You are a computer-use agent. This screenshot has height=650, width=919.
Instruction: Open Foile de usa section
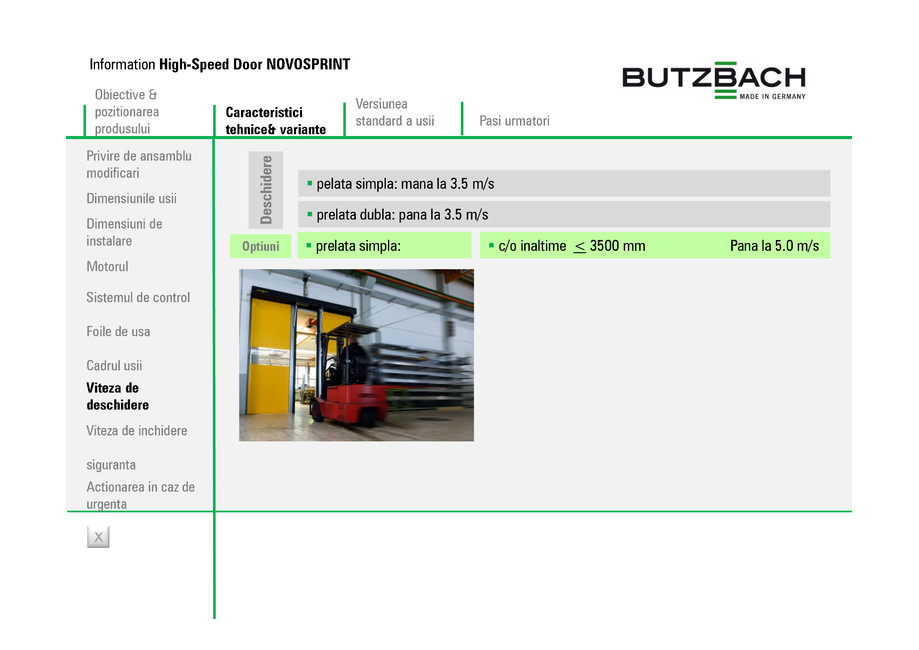click(118, 331)
